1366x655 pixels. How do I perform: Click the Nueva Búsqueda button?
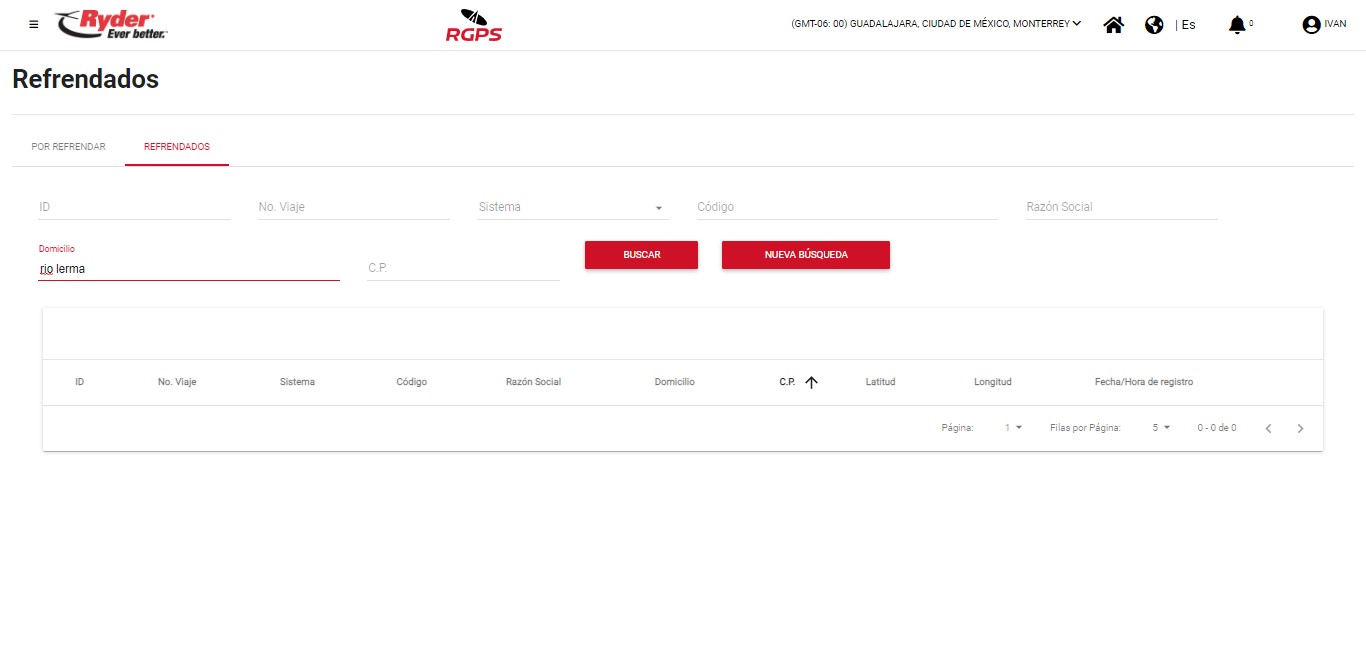tap(805, 255)
